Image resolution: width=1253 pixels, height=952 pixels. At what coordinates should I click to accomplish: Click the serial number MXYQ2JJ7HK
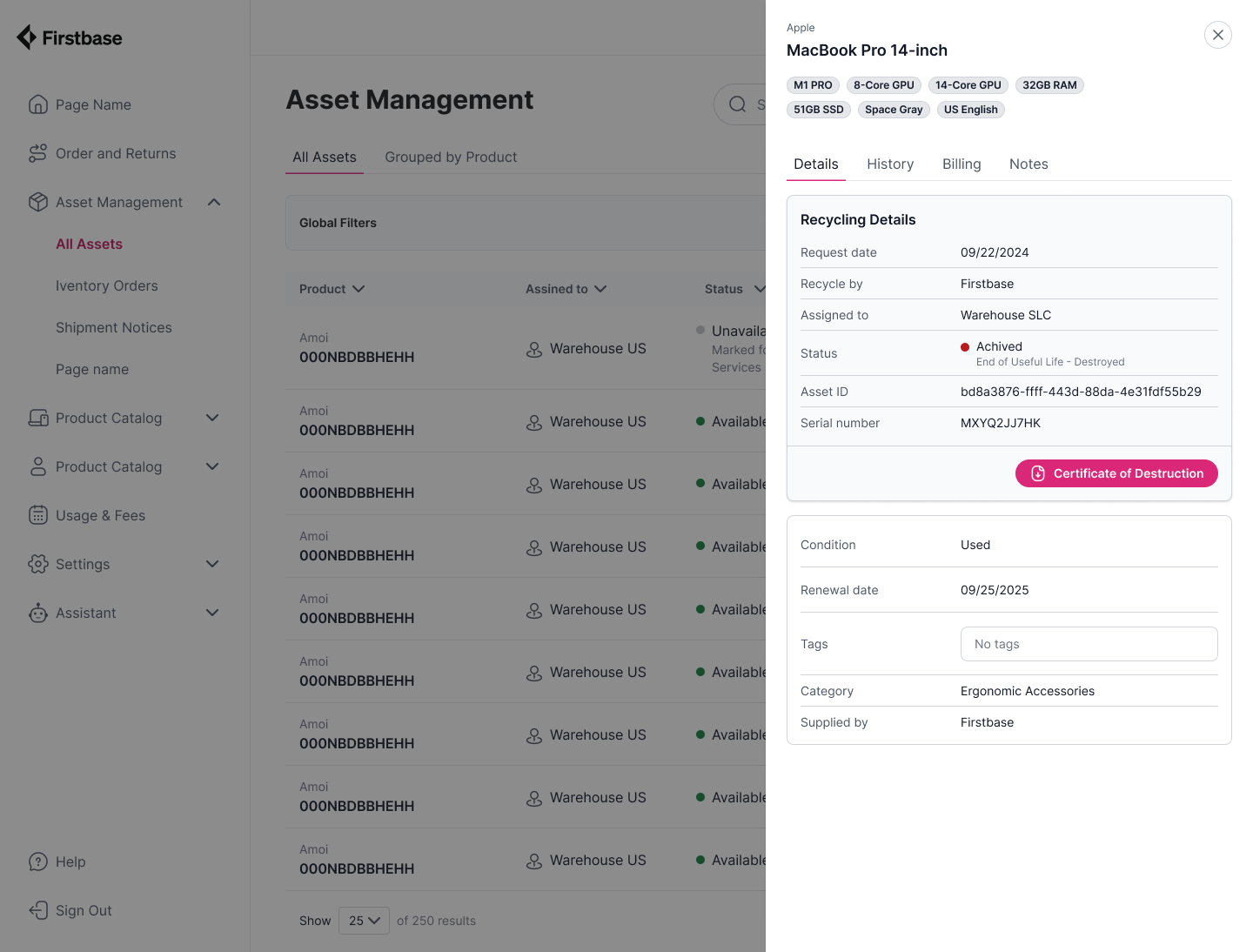tap(1001, 423)
